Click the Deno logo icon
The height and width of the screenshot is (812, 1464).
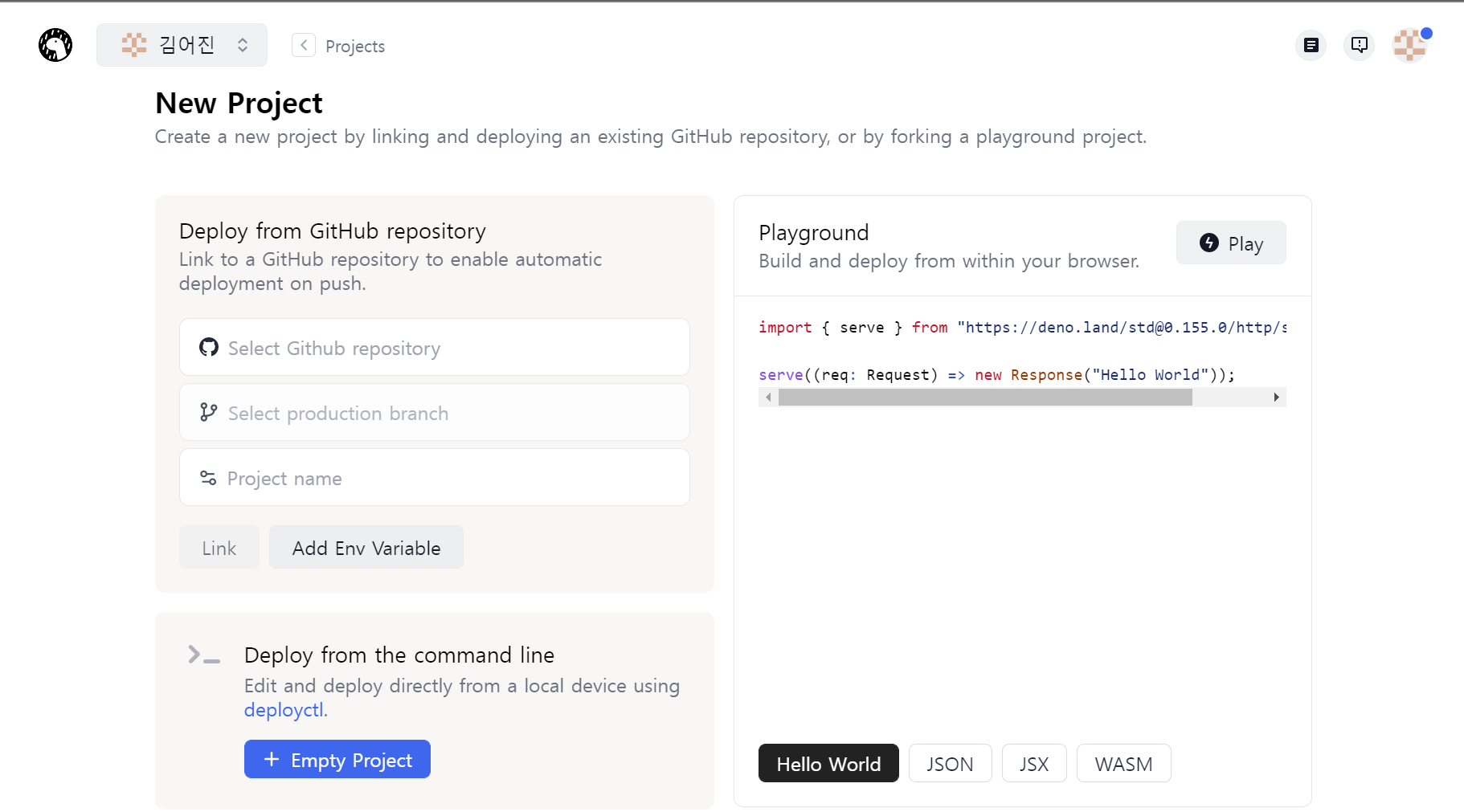point(55,45)
